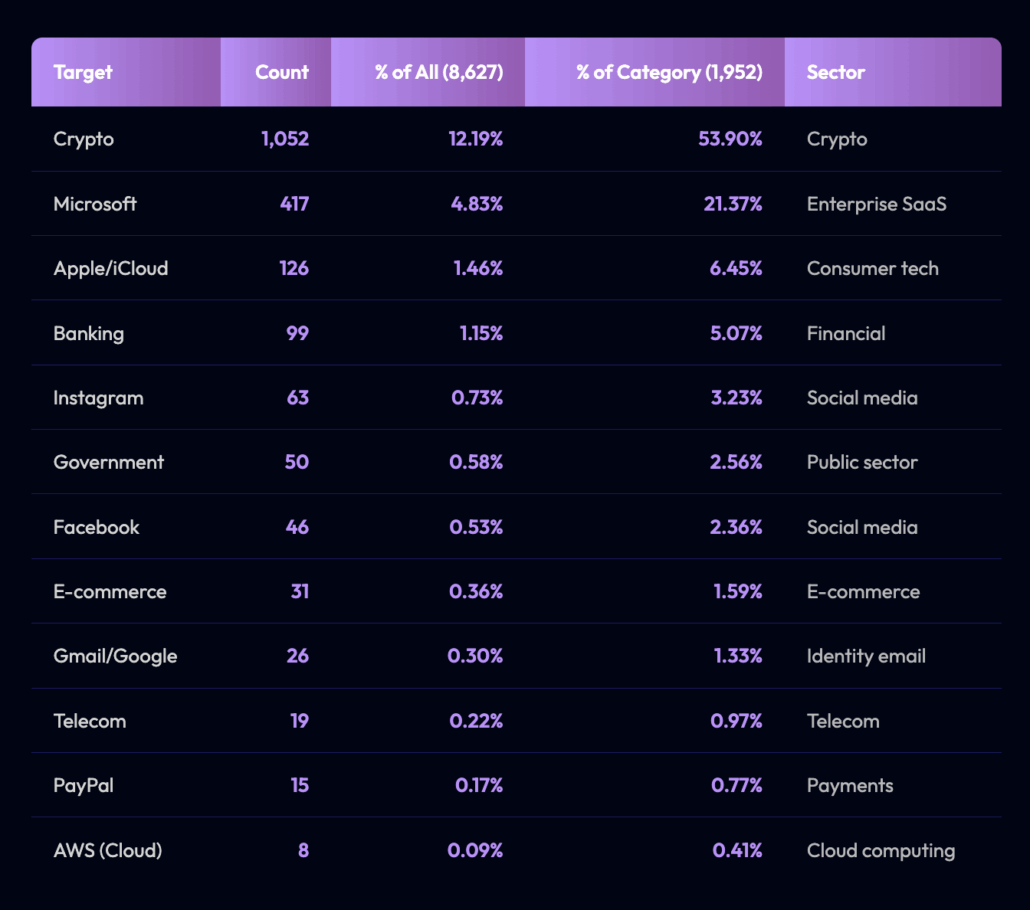The height and width of the screenshot is (910, 1030).
Task: Select the Facebook target cell
Action: (x=96, y=527)
